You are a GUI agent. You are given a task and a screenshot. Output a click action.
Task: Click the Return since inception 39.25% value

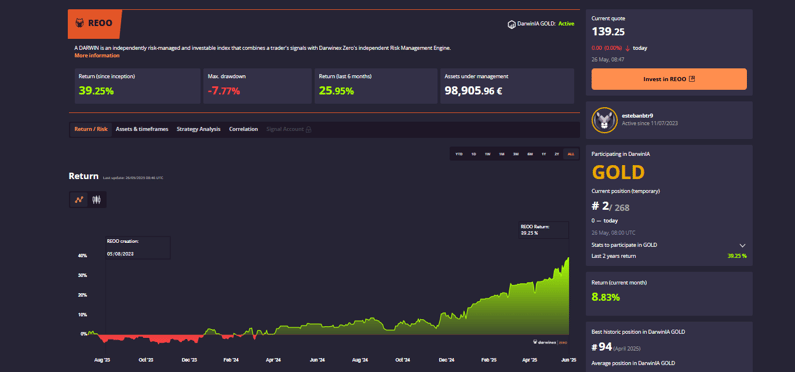[x=96, y=91]
